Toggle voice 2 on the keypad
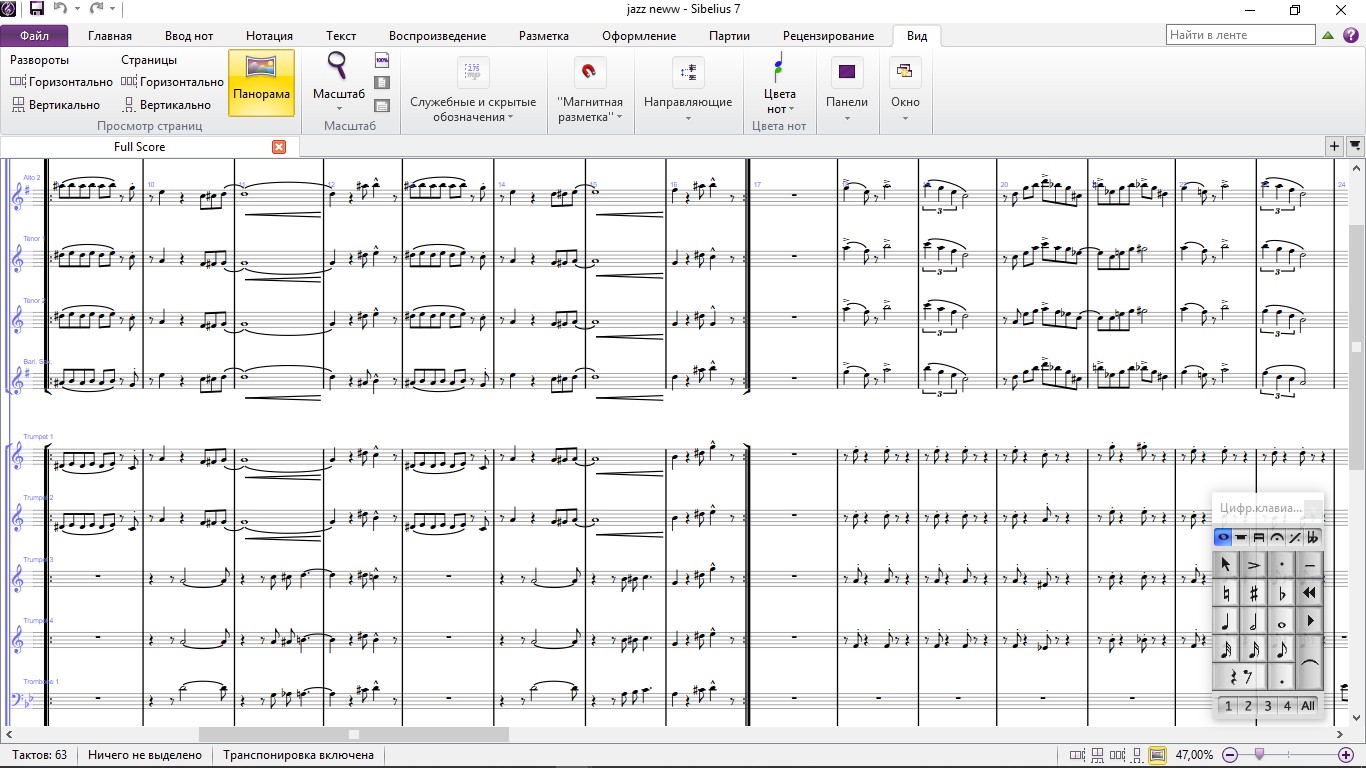 coord(1247,706)
